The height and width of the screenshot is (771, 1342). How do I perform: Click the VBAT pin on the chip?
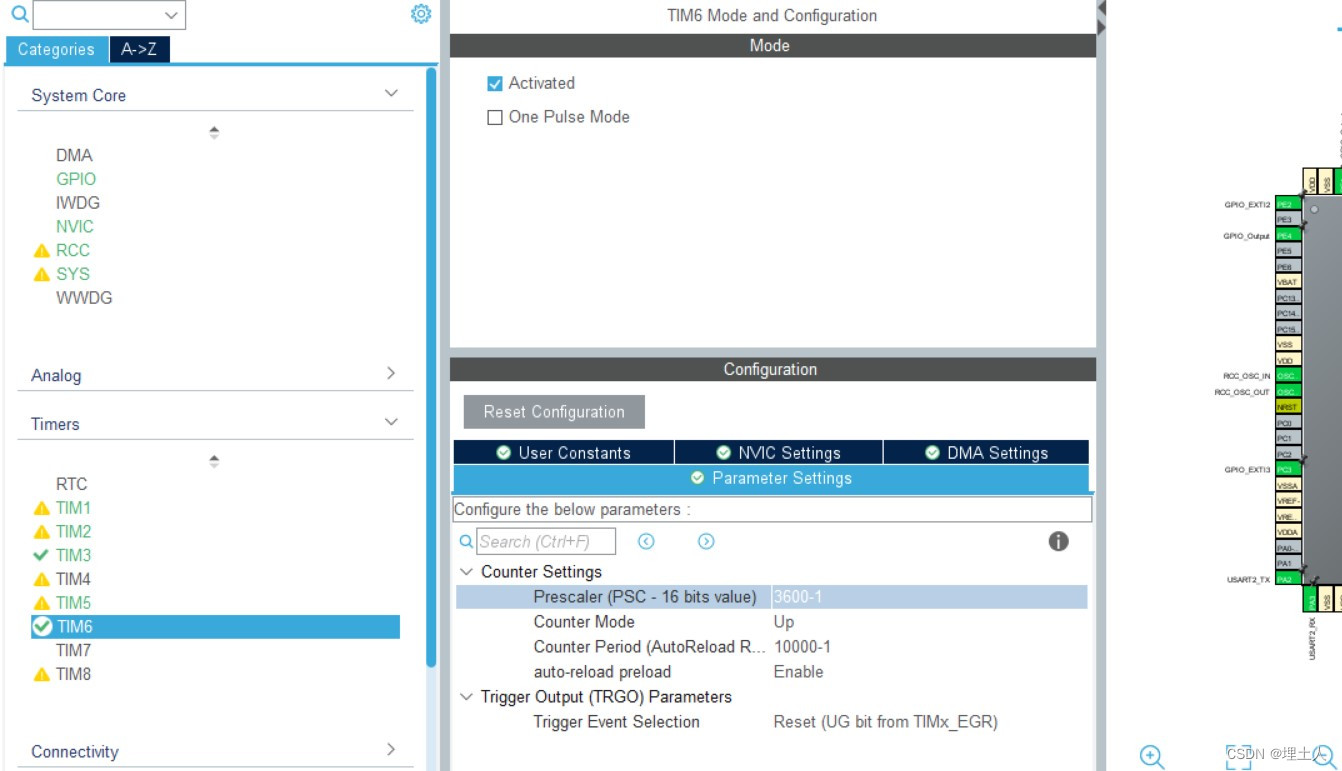1287,282
